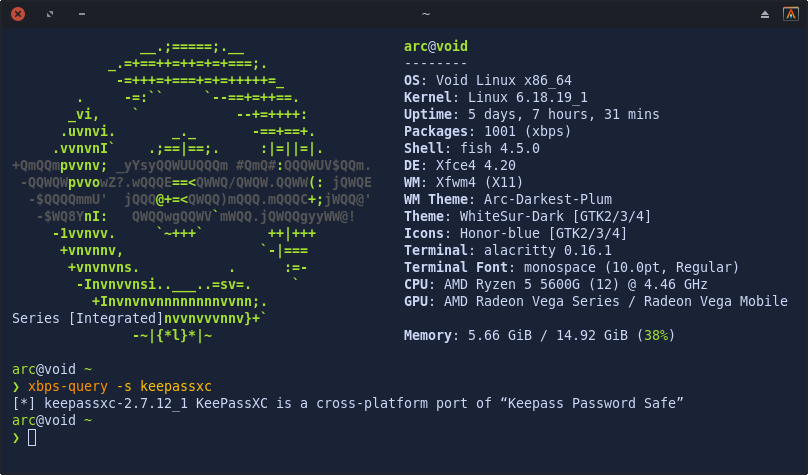Minimize the terminal window
Screen dimensions: 808x475
pos(81,13)
